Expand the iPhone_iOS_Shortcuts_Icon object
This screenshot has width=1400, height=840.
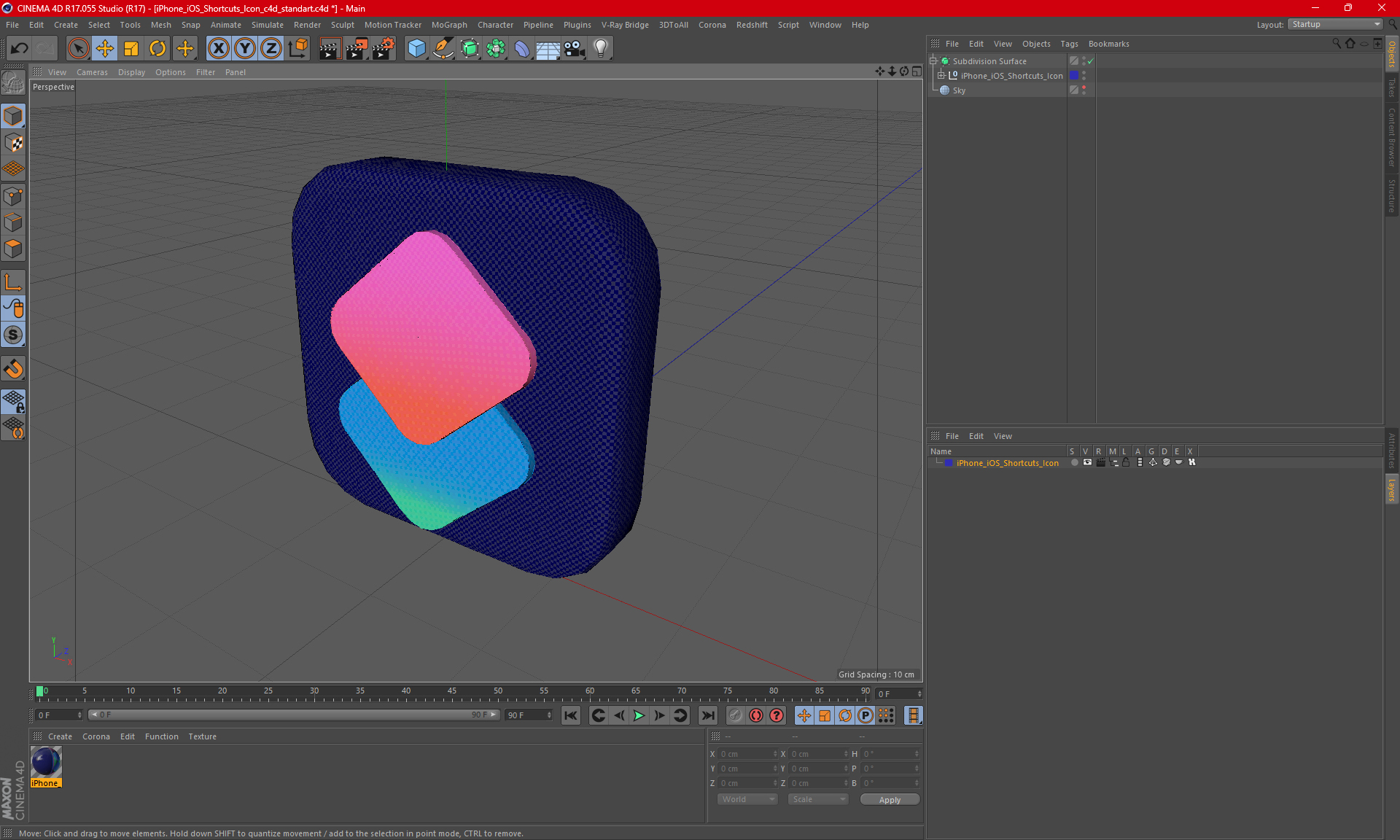[x=941, y=76]
